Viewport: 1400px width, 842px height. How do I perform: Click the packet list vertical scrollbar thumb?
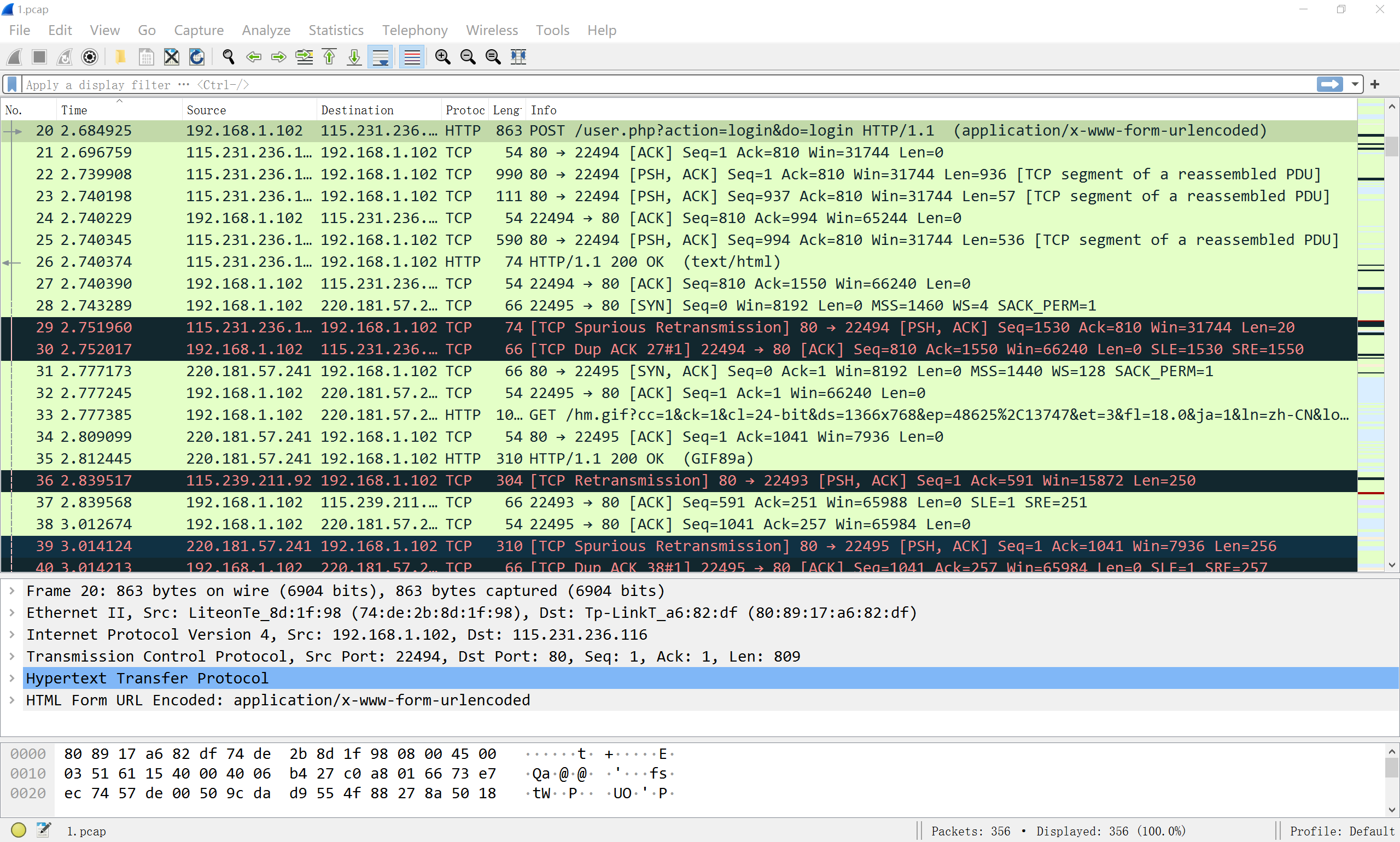pos(1391,147)
